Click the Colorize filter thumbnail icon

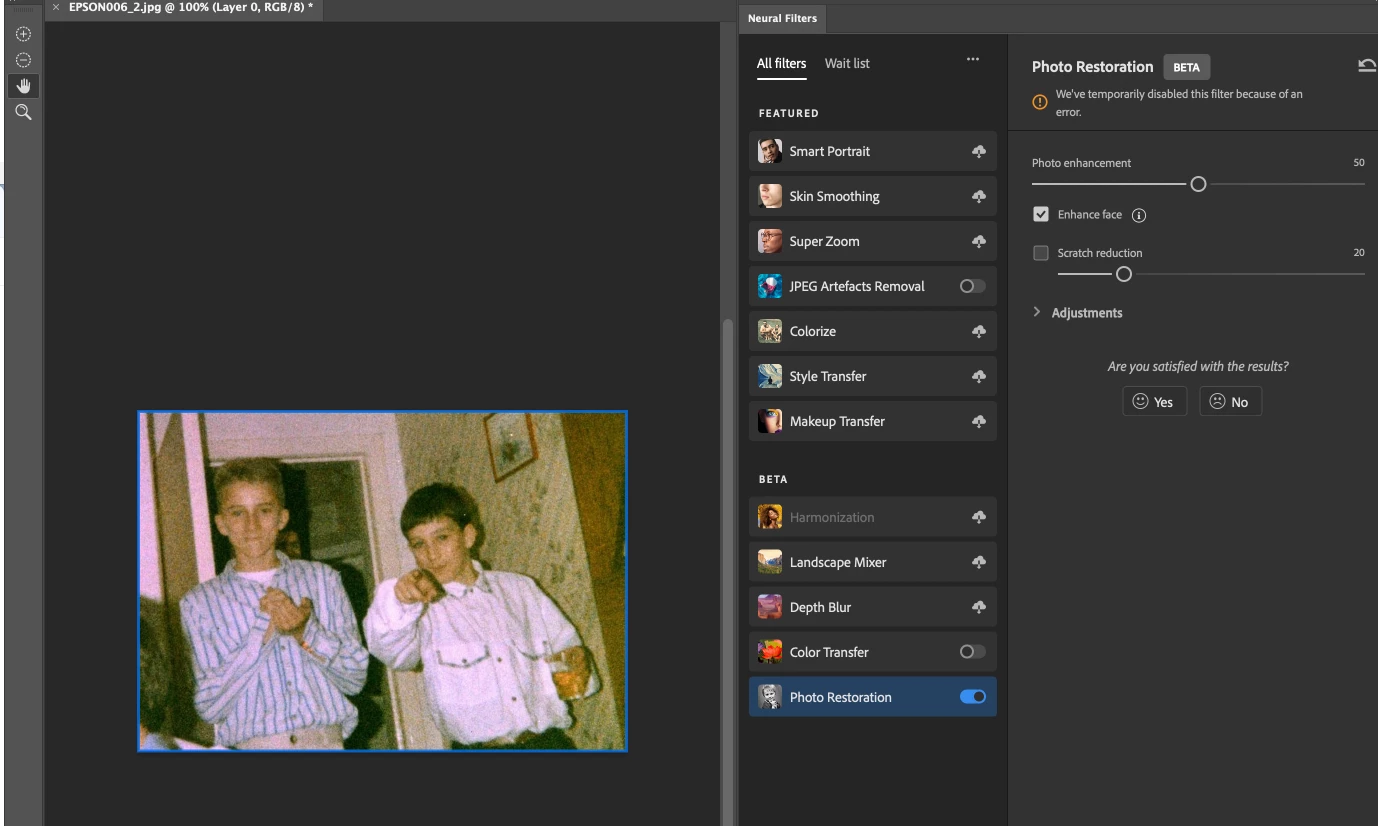pos(770,331)
